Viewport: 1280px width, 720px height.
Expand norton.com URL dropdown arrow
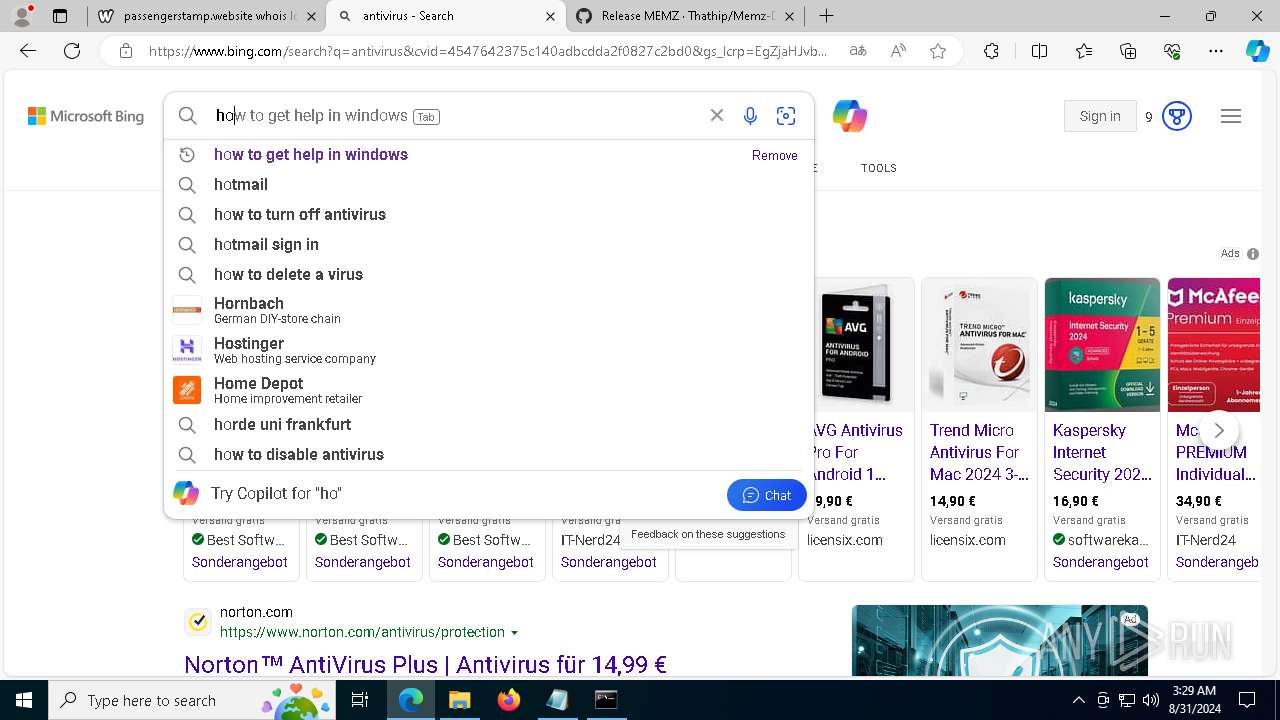point(515,633)
